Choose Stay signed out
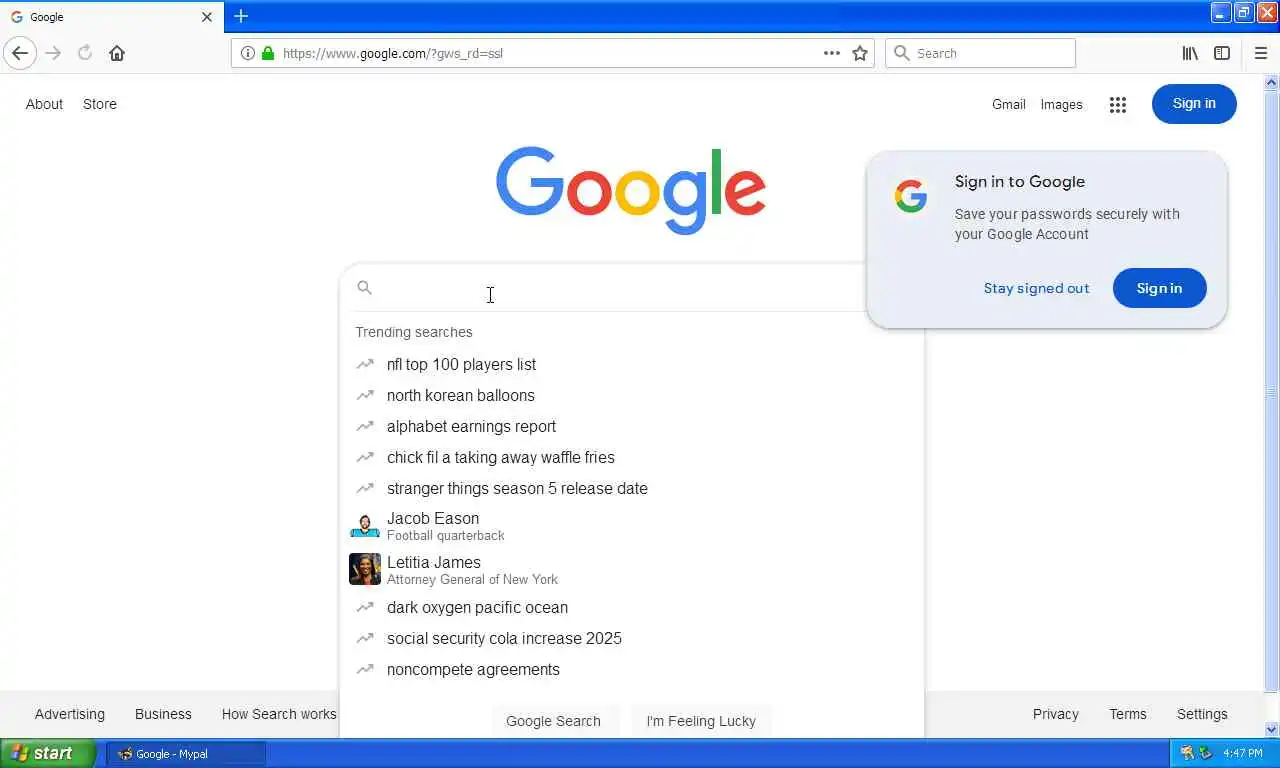 (x=1036, y=288)
